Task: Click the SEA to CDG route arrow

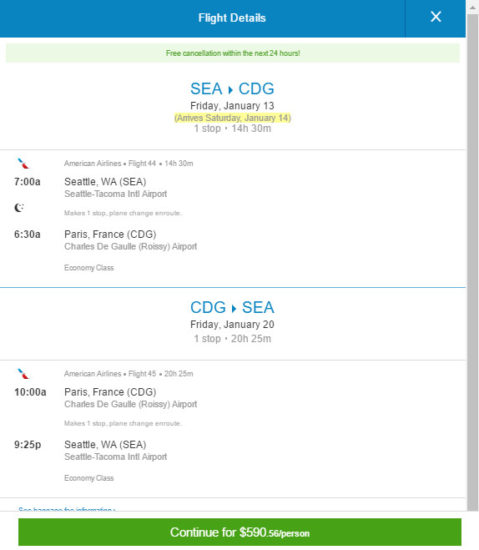Action: (230, 90)
